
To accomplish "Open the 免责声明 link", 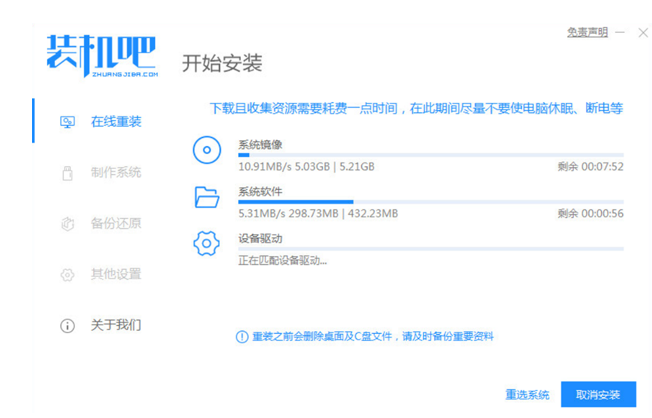I will [587, 32].
